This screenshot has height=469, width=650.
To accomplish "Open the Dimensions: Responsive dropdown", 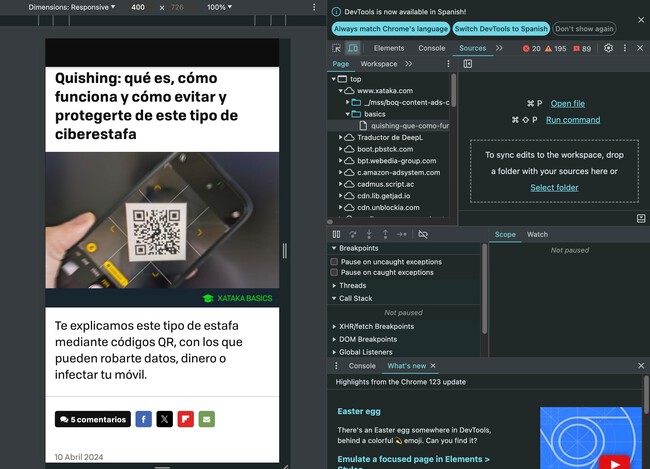I will [x=72, y=7].
